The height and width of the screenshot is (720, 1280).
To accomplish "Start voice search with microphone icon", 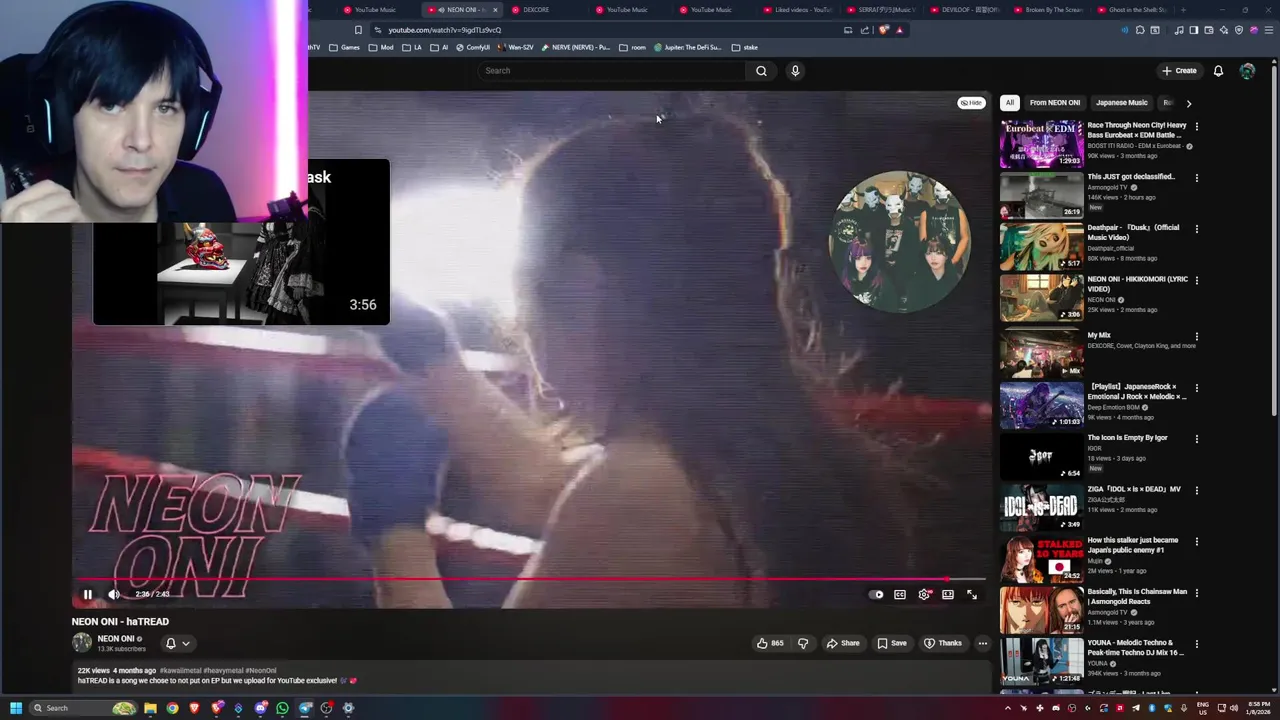I will pos(795,71).
